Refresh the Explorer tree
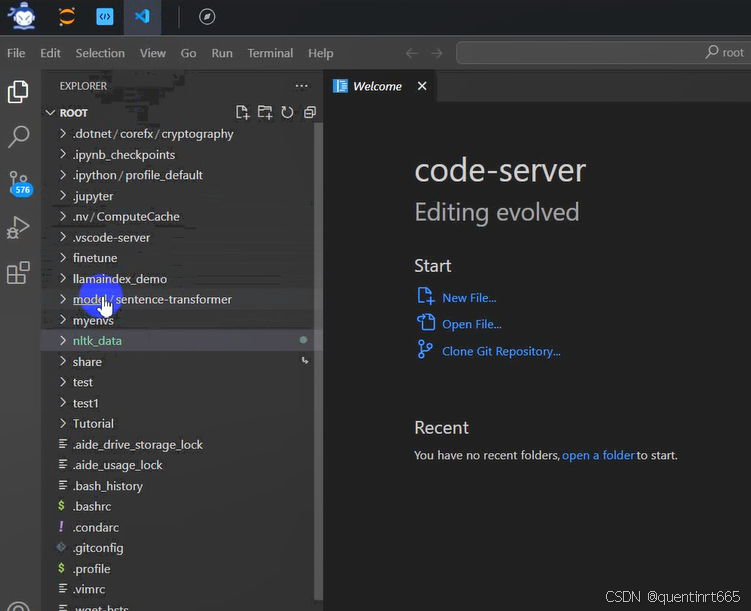 click(x=287, y=113)
